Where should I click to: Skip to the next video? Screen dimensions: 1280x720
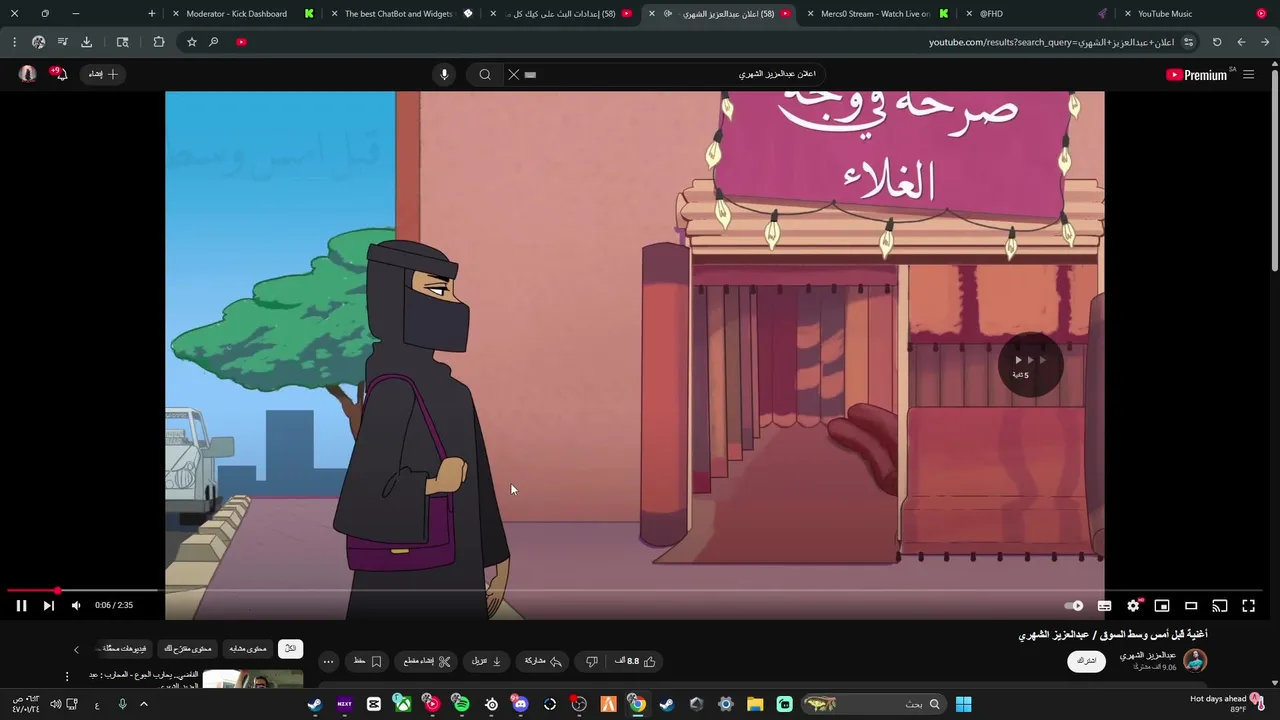[48, 605]
